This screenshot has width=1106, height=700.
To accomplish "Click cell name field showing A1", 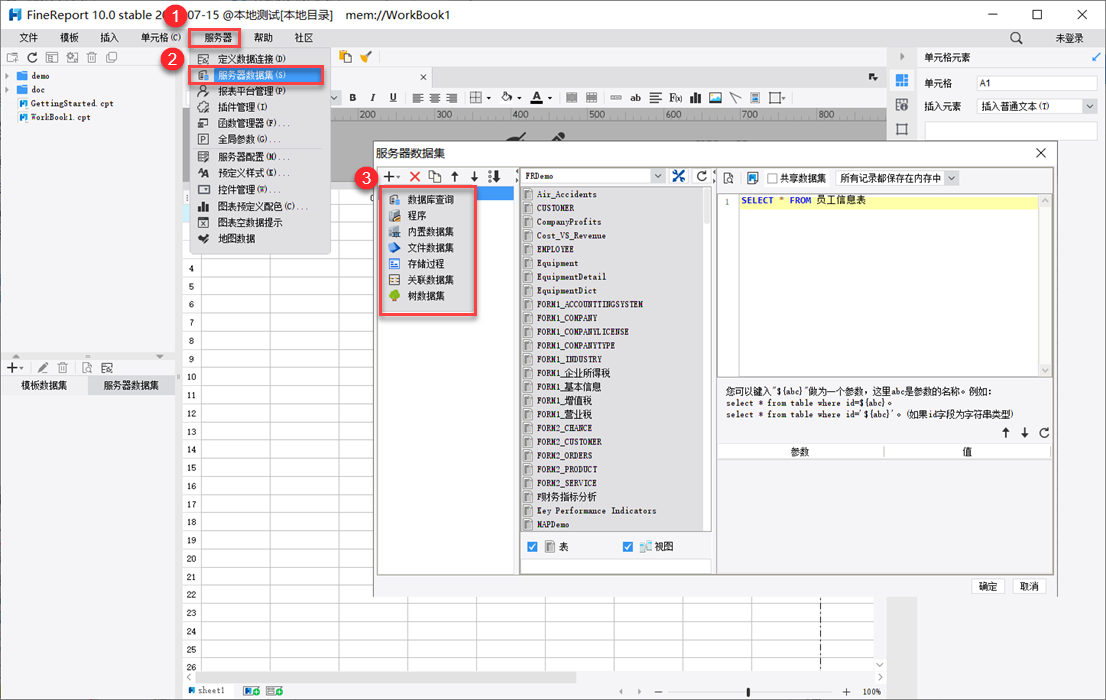I will pyautogui.click(x=1036, y=83).
